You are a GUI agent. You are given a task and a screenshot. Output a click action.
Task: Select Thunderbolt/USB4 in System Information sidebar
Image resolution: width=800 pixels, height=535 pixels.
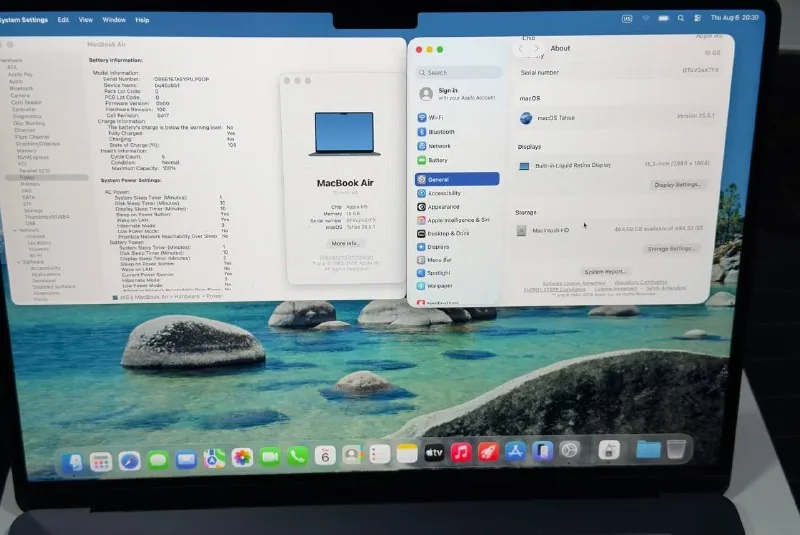(x=46, y=217)
